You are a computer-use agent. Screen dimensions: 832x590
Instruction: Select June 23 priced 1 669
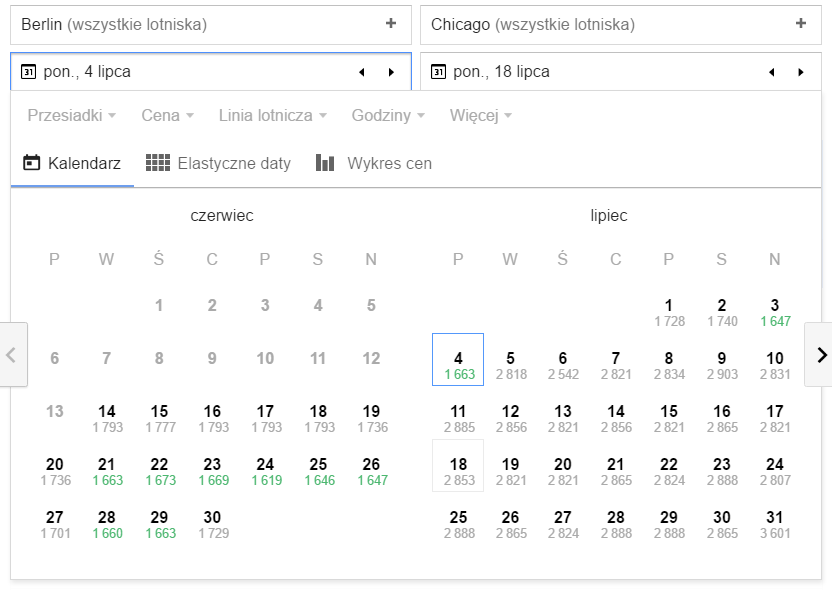tap(212, 471)
